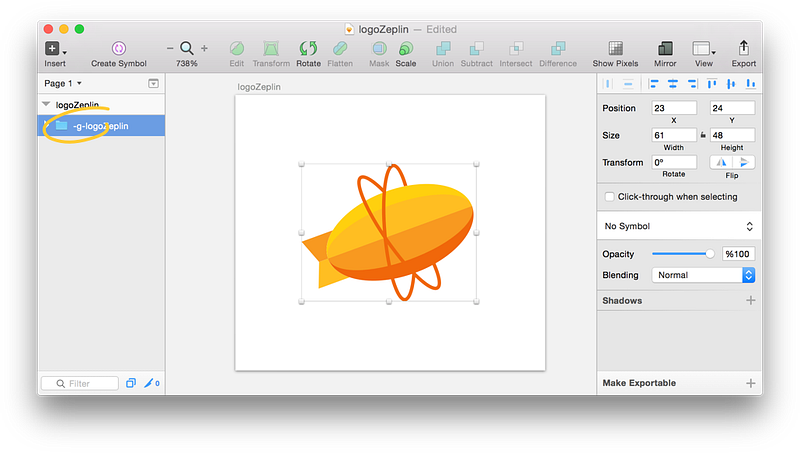Click the magnifier zoom icon
The image size is (800, 453).
click(x=187, y=48)
